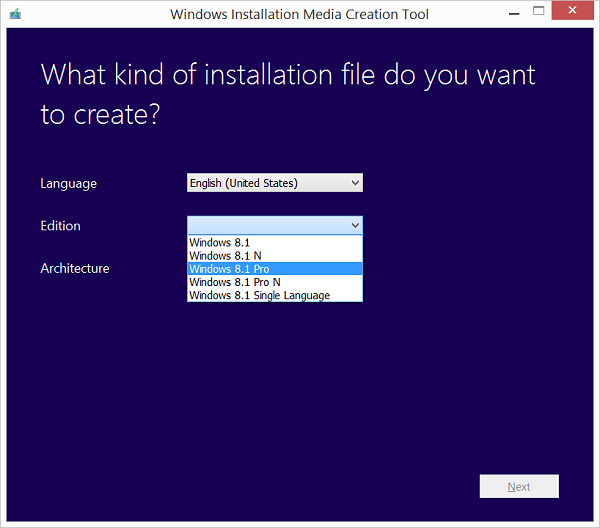Click the Architecture label
The width and height of the screenshot is (600, 528).
(x=75, y=268)
